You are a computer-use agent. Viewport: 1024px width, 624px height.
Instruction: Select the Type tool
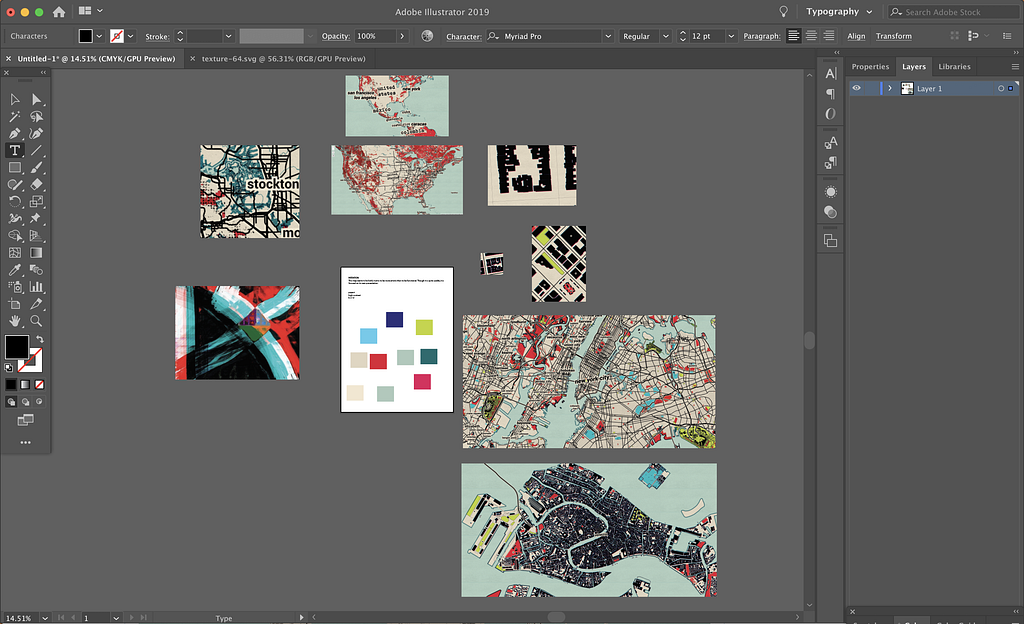click(x=14, y=150)
